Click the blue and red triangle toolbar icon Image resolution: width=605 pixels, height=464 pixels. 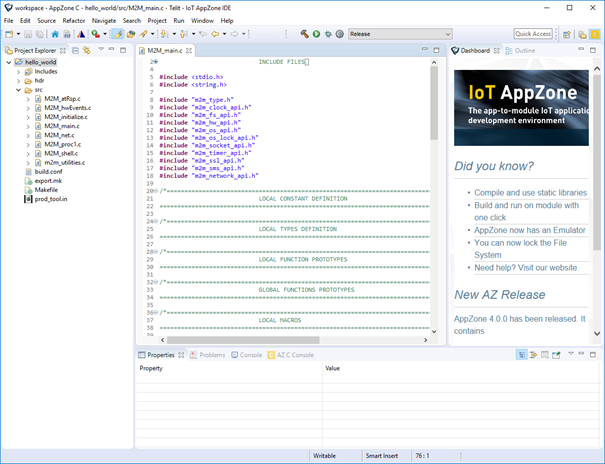[81, 34]
